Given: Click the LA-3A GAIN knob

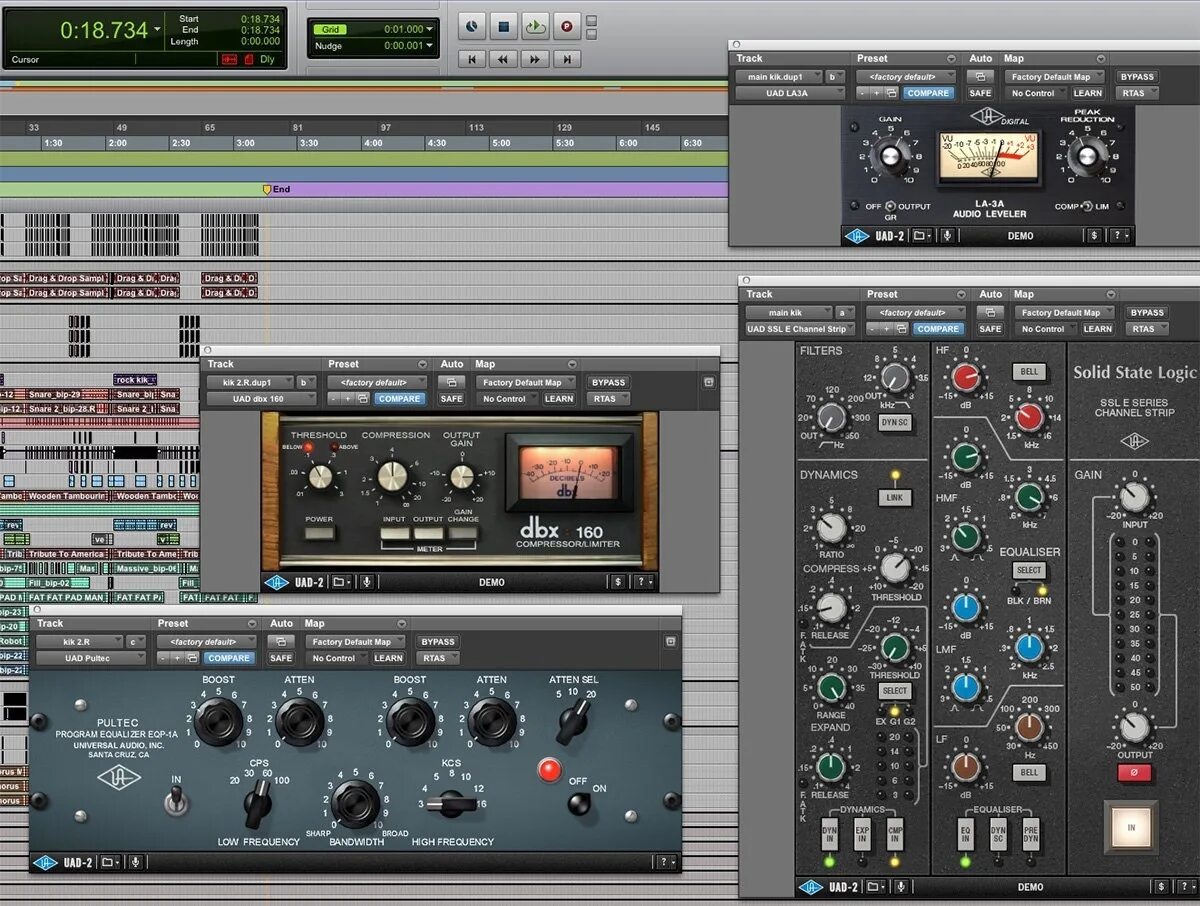Looking at the screenshot, I should (x=890, y=158).
